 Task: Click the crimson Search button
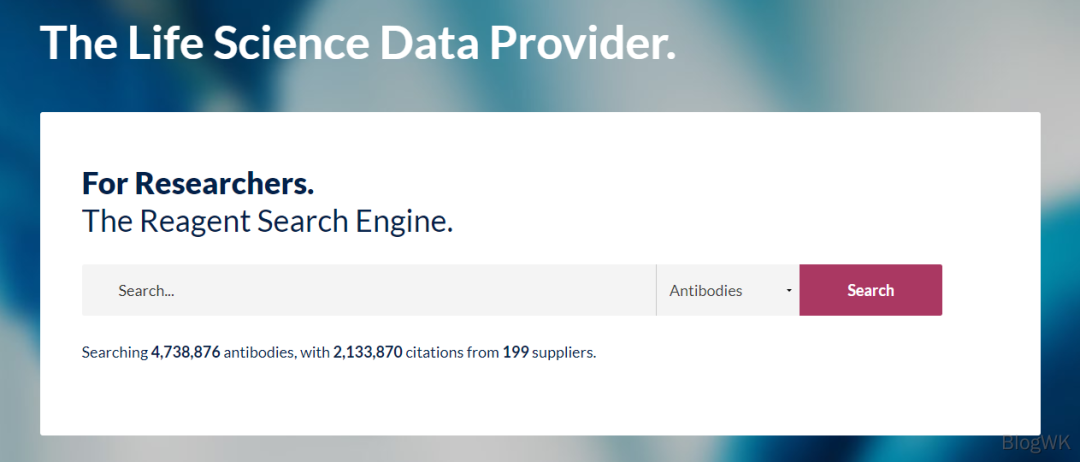871,290
